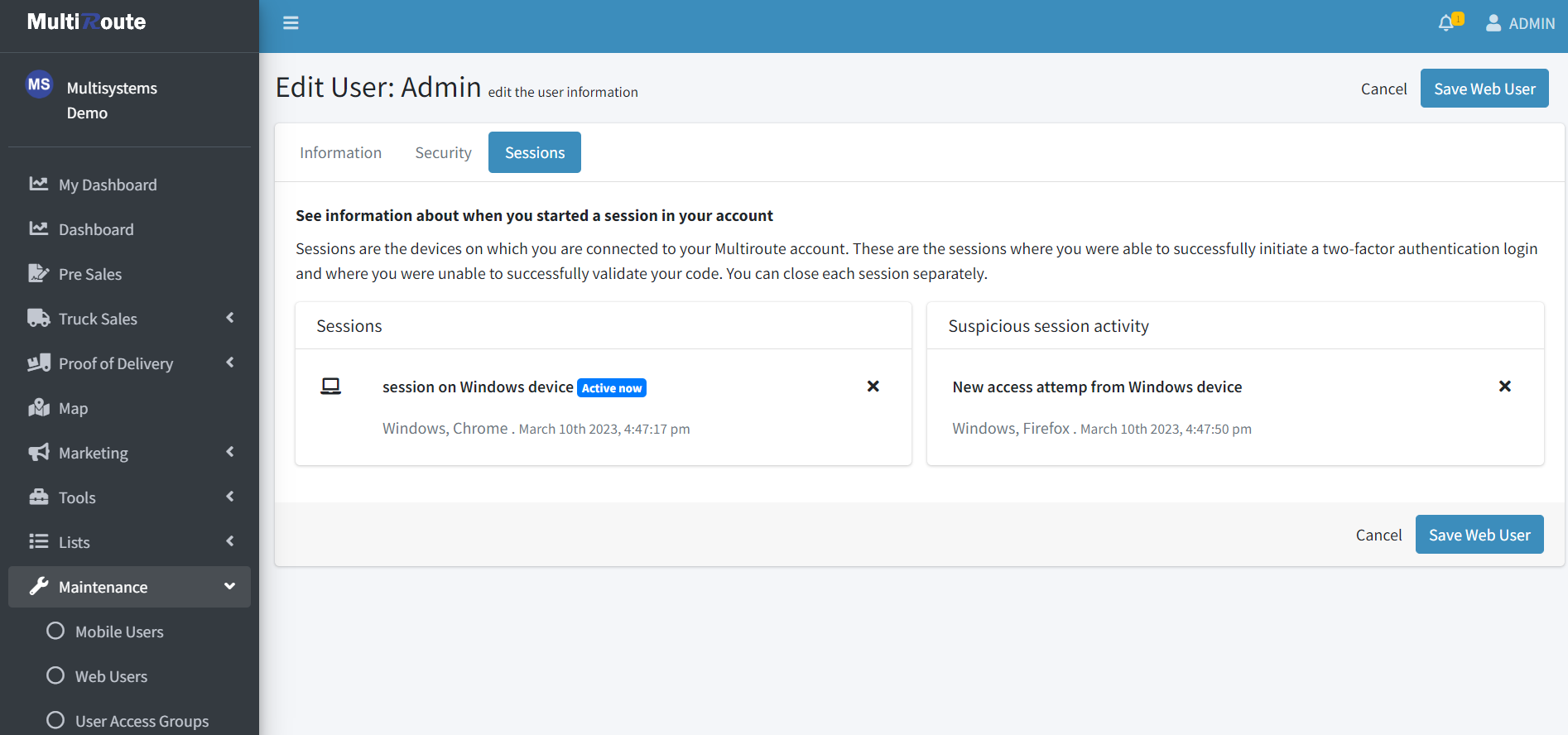Image resolution: width=1568 pixels, height=735 pixels.
Task: Click the ADMIN user profile icon
Action: [x=1493, y=23]
